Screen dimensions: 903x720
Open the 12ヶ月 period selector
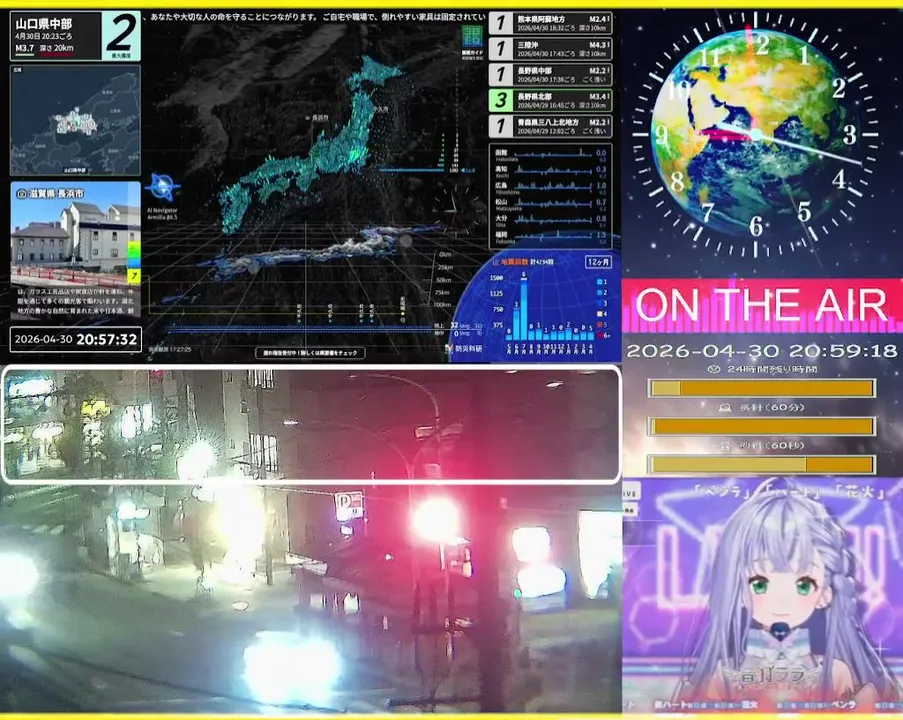[x=598, y=262]
